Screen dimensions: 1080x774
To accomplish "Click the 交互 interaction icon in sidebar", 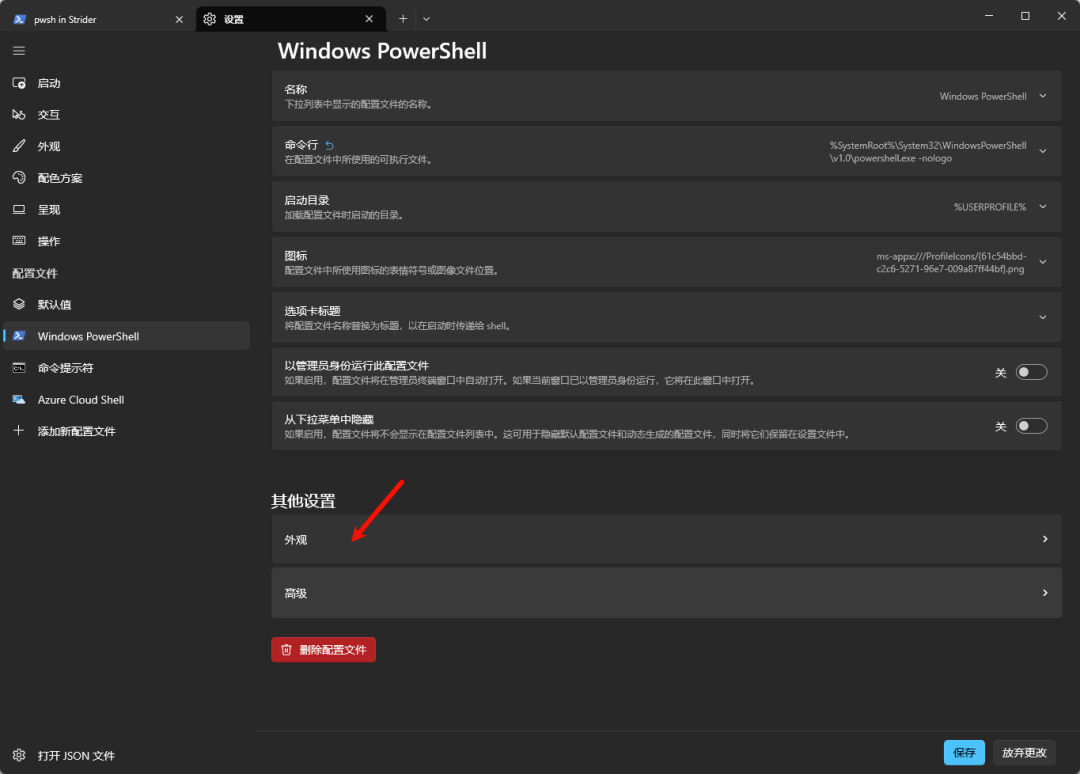I will pyautogui.click(x=19, y=114).
